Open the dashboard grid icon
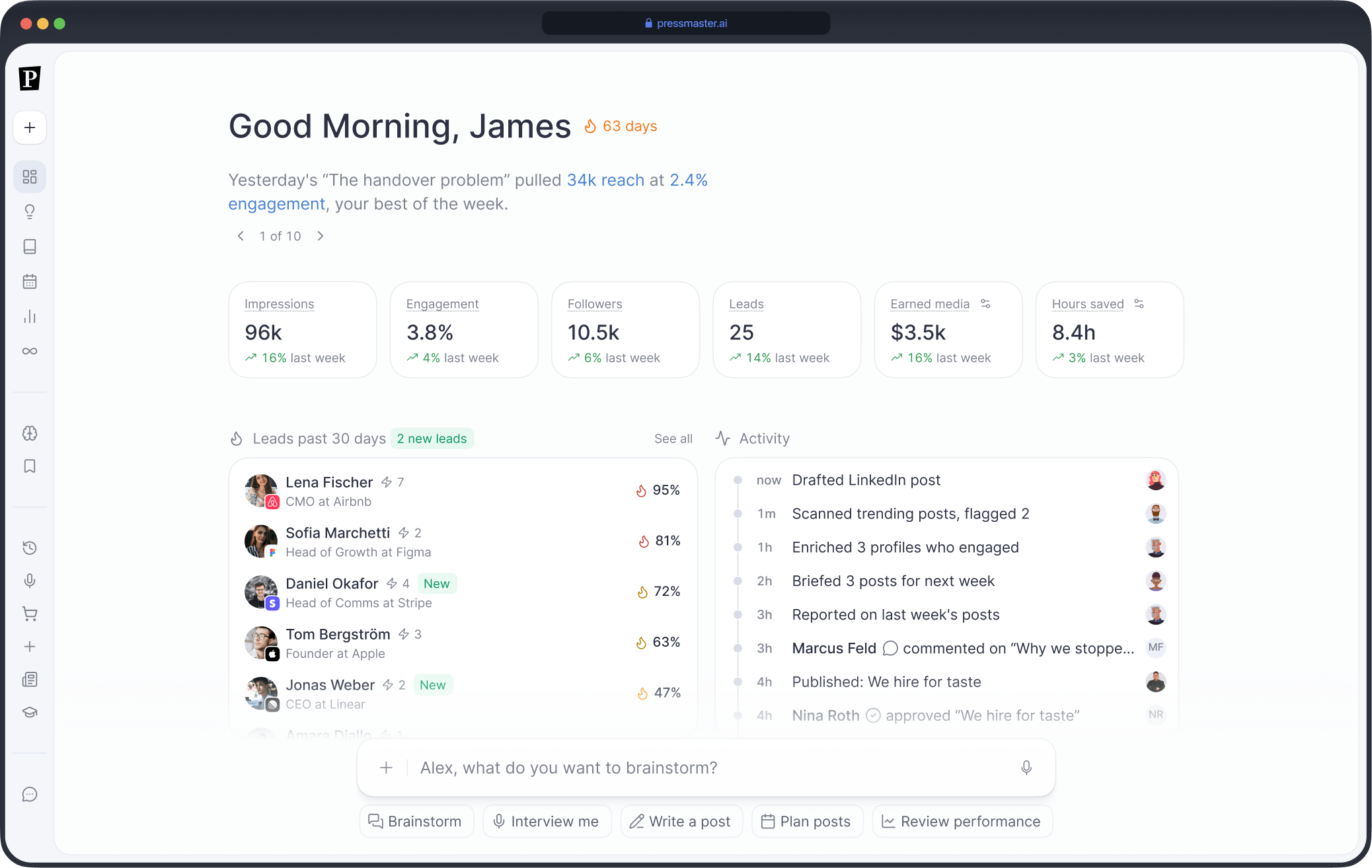The height and width of the screenshot is (868, 1372). [30, 176]
